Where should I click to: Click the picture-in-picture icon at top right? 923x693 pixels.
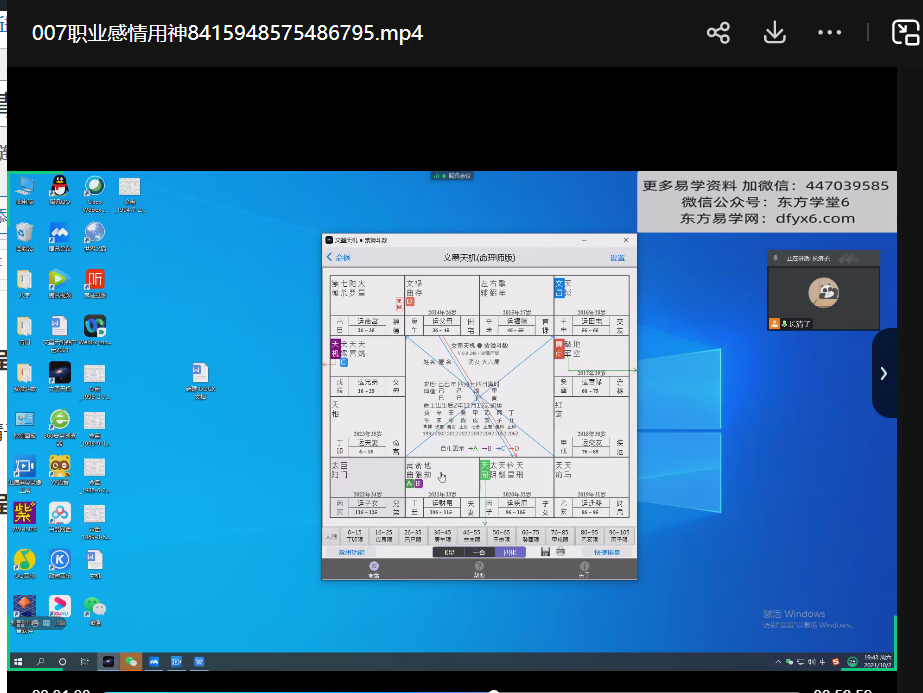[x=903, y=33]
